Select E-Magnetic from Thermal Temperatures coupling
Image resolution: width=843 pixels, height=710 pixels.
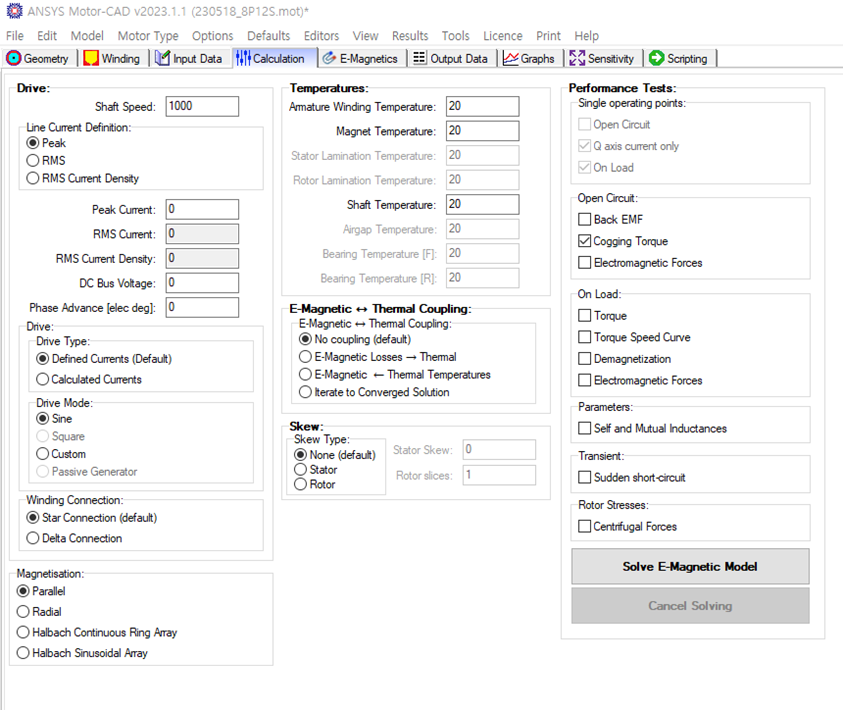point(305,374)
